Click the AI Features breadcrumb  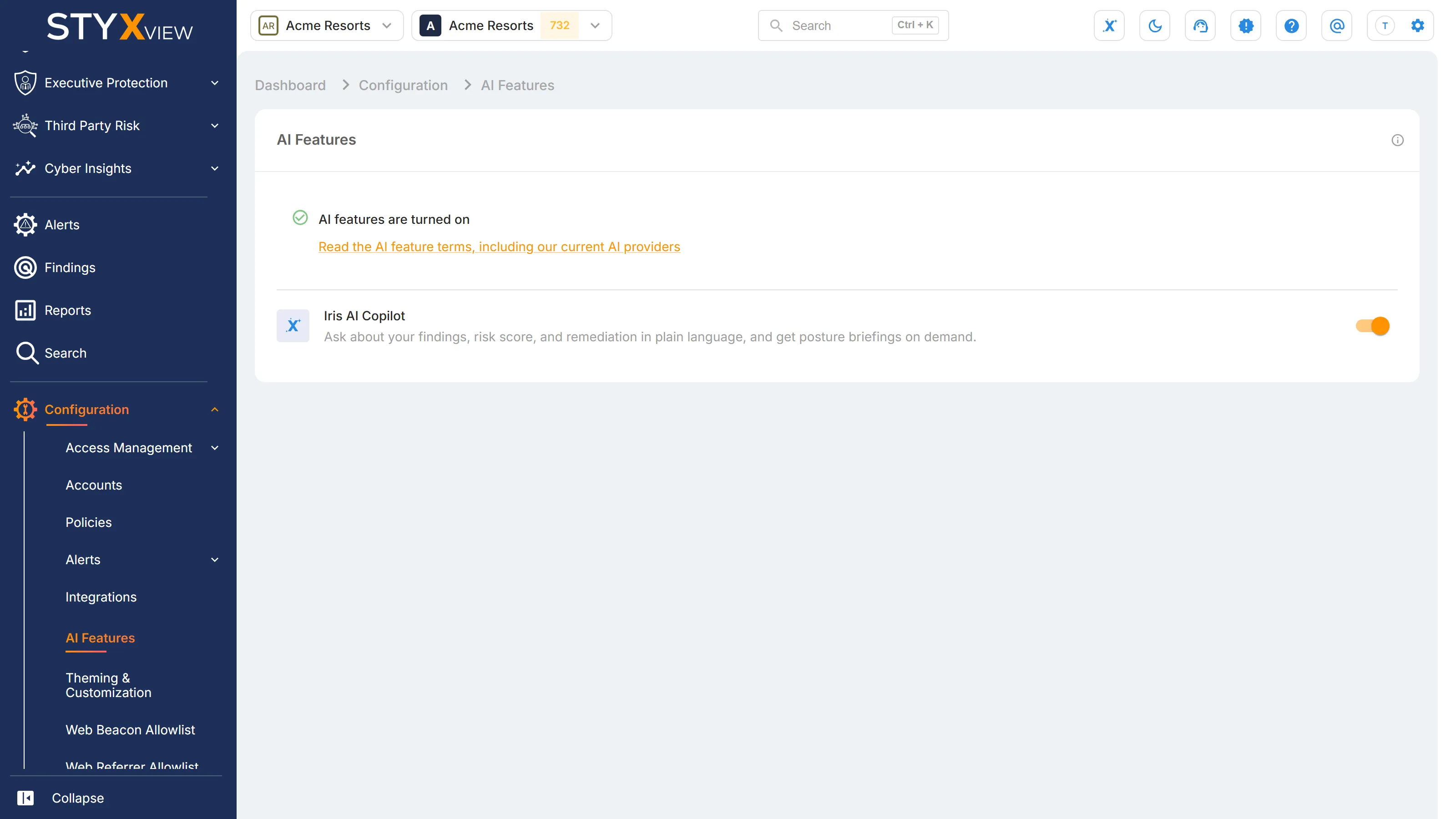517,85
